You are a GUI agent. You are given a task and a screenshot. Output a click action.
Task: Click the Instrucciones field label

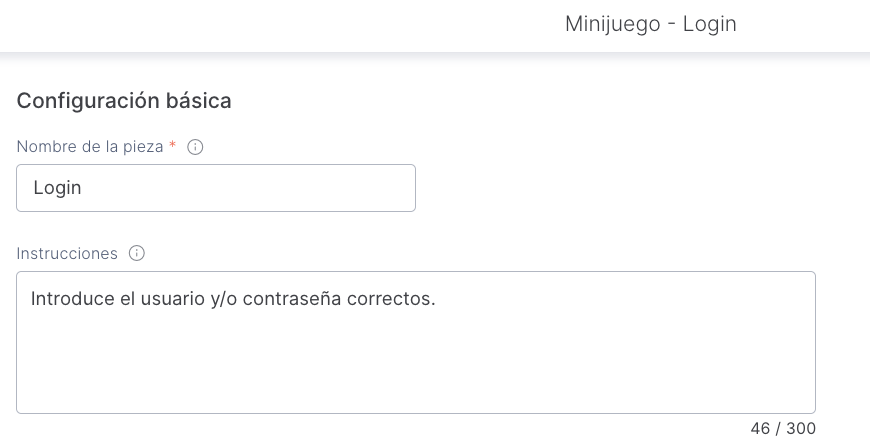(x=67, y=254)
